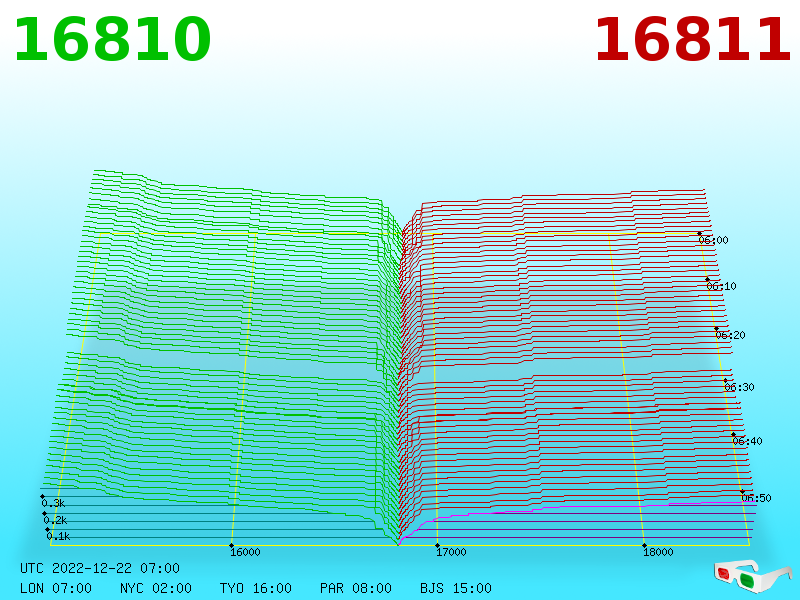800x600 pixels.
Task: Click the TYO 16:00 clock
Action: 256,588
